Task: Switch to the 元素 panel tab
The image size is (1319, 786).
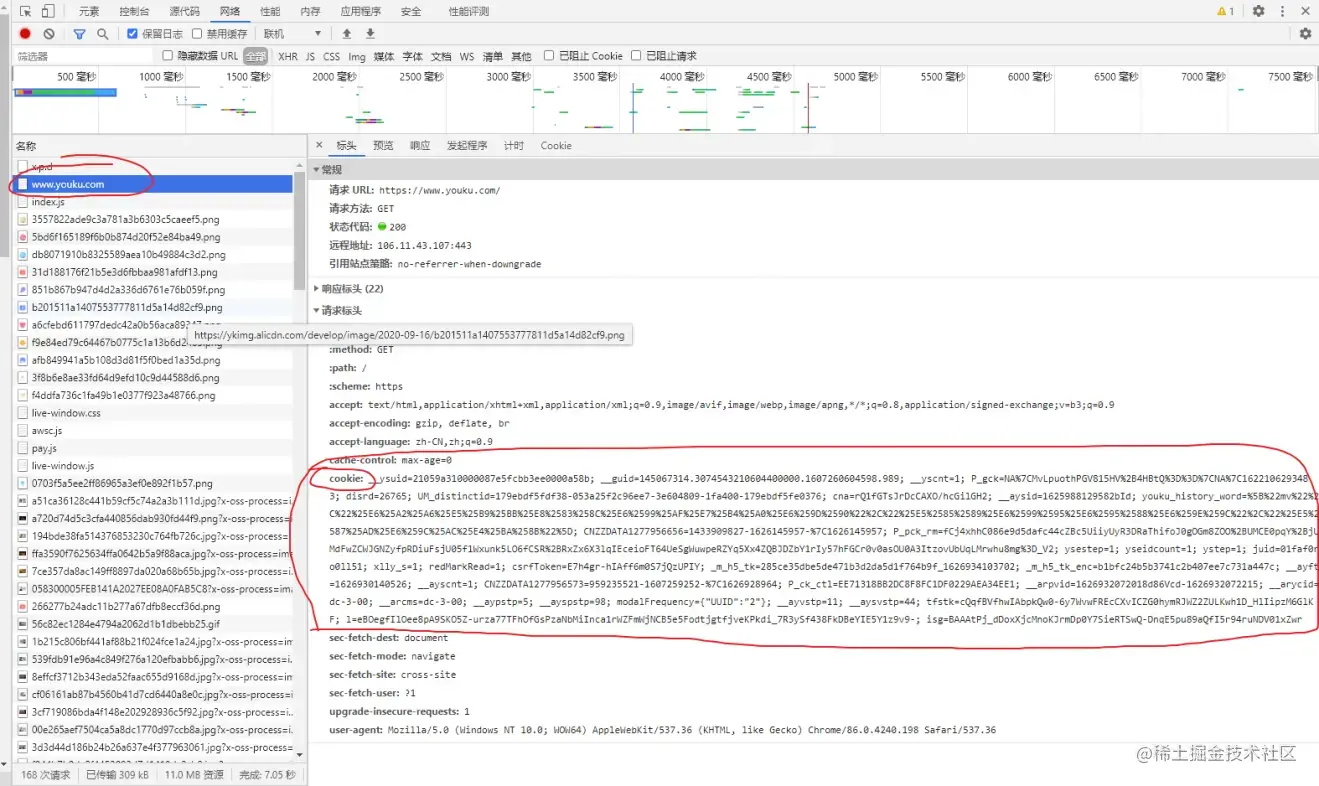Action: click(x=89, y=12)
